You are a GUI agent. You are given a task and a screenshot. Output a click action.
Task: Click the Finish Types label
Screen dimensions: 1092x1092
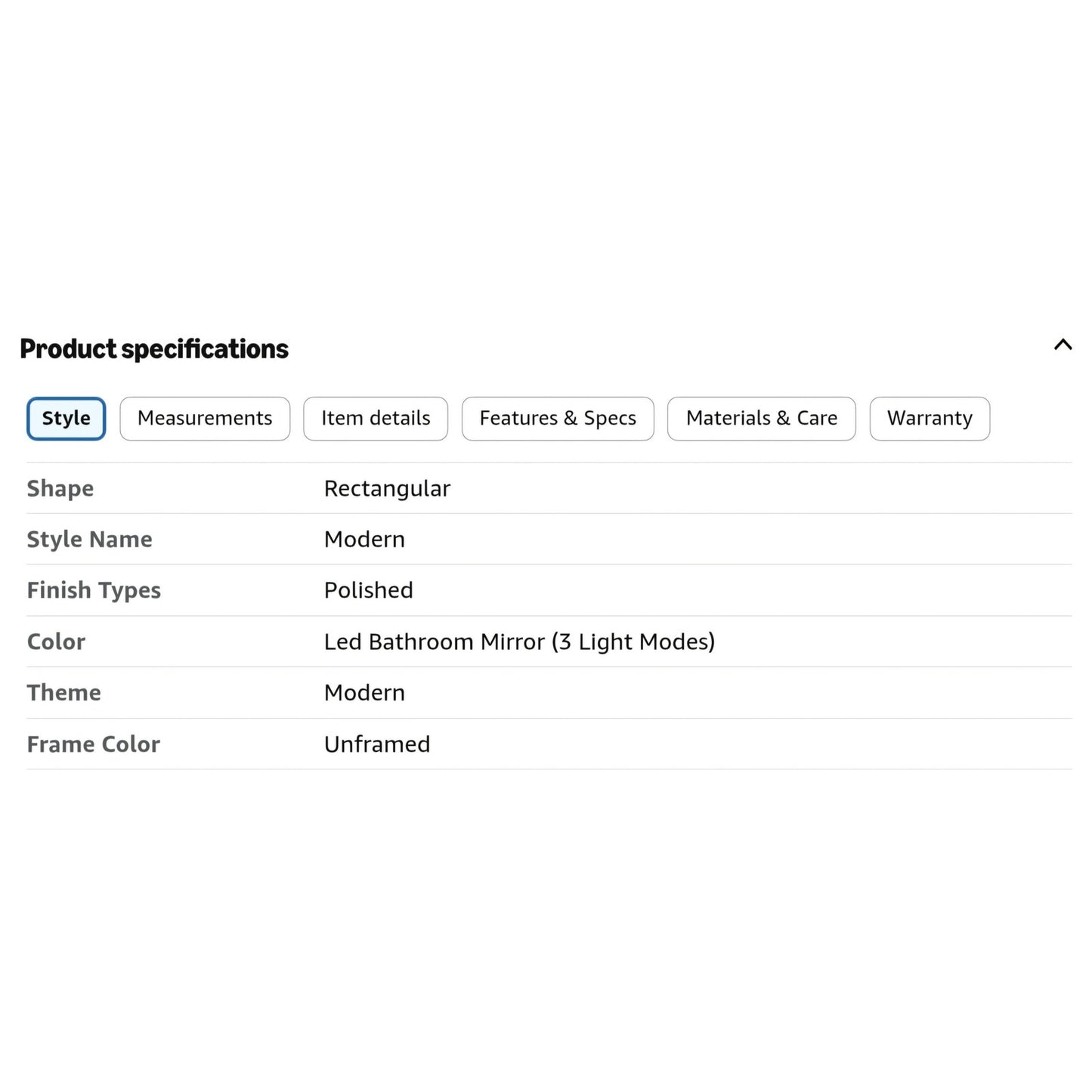click(94, 590)
